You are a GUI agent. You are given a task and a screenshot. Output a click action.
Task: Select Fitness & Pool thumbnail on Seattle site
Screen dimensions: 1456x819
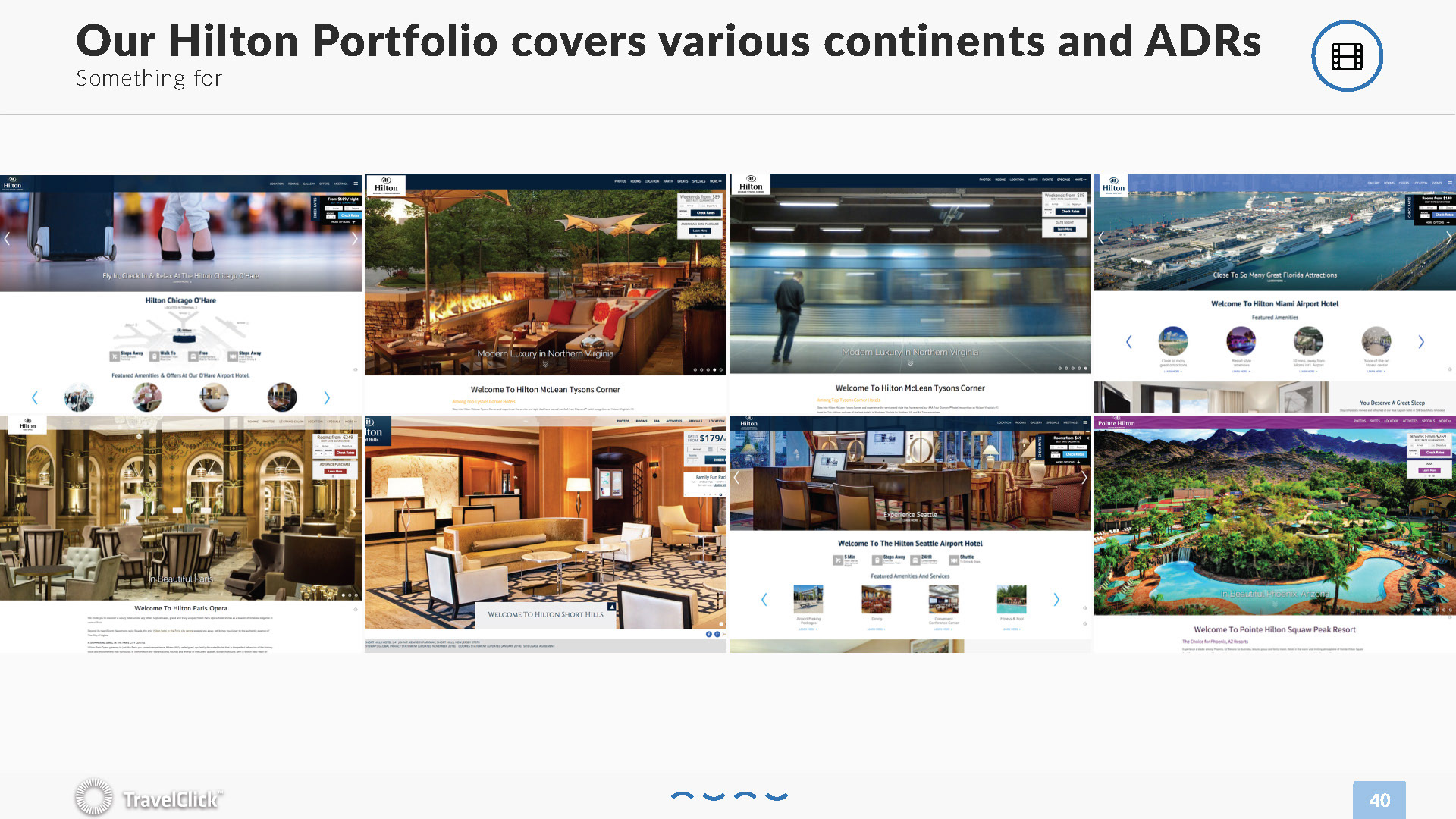click(x=1012, y=599)
